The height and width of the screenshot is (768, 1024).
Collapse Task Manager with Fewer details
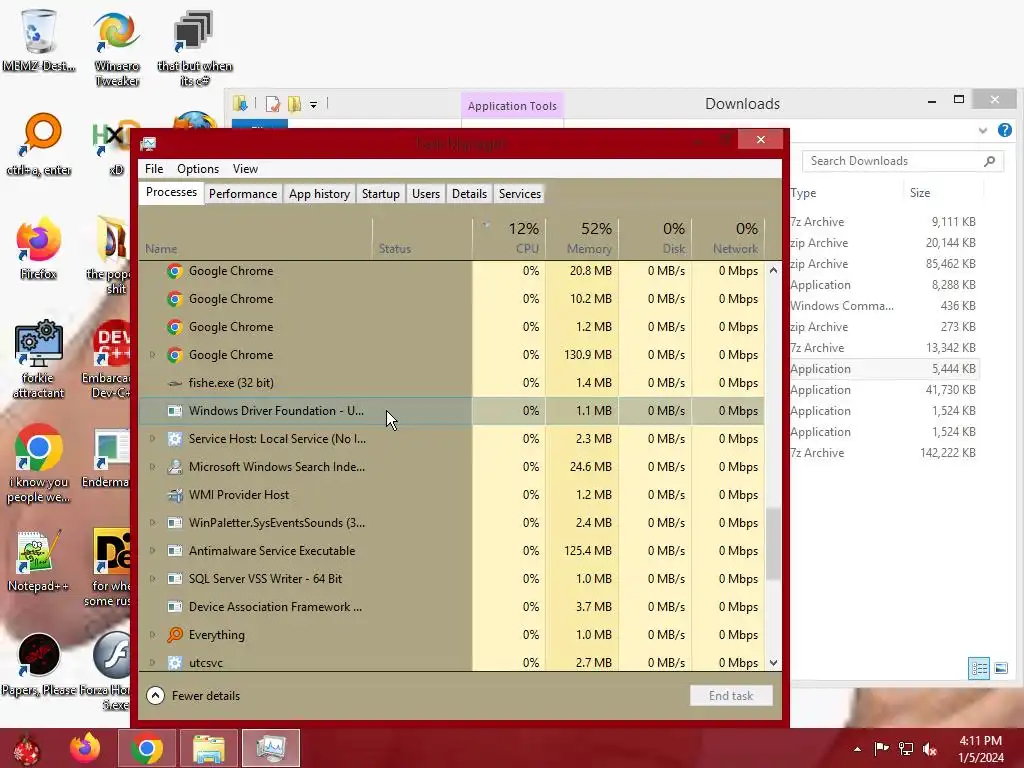[x=193, y=696]
